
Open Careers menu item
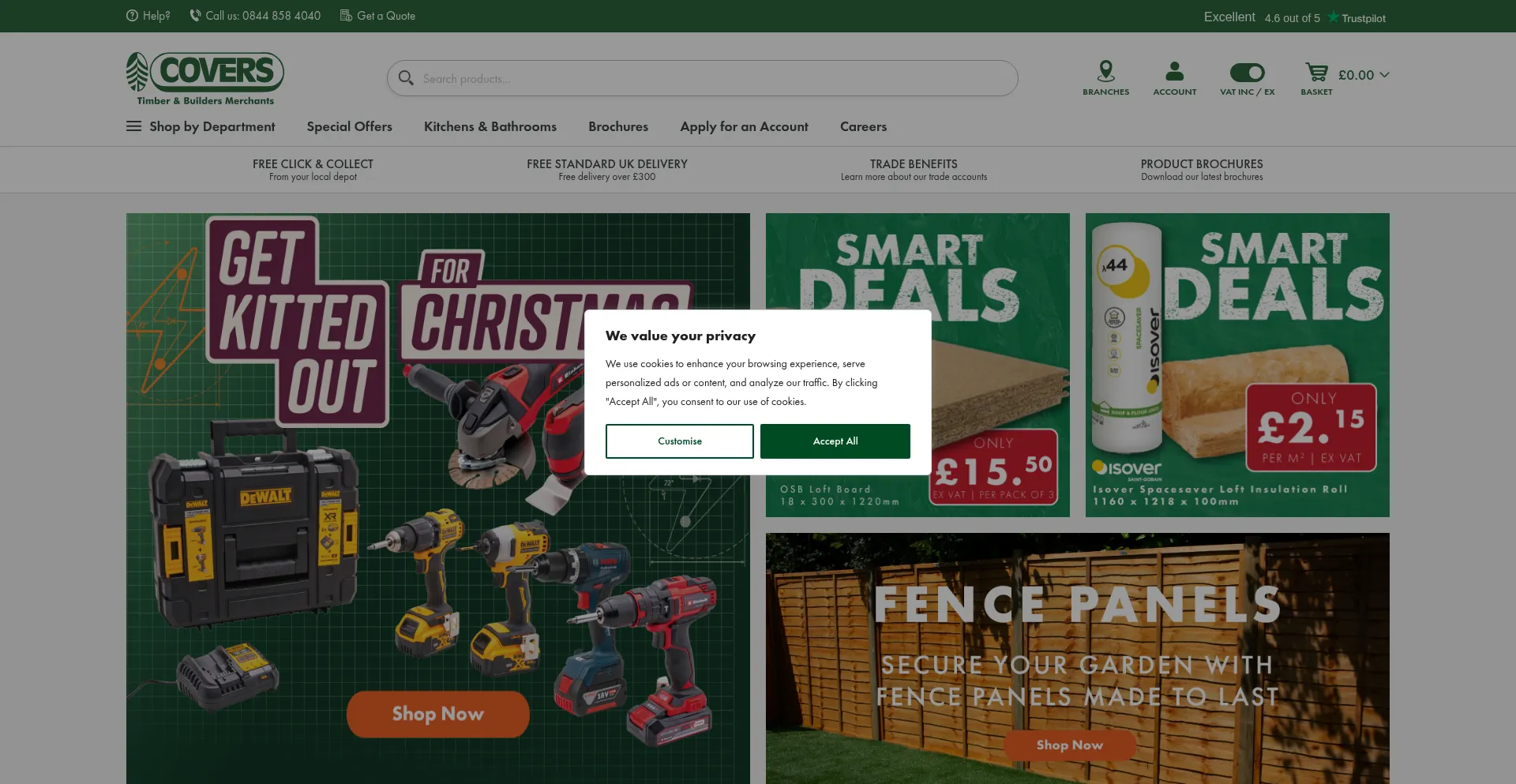tap(863, 126)
